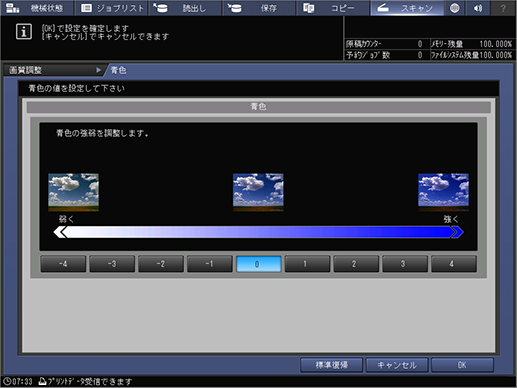Open the 読出し recall tab

click(185, 8)
